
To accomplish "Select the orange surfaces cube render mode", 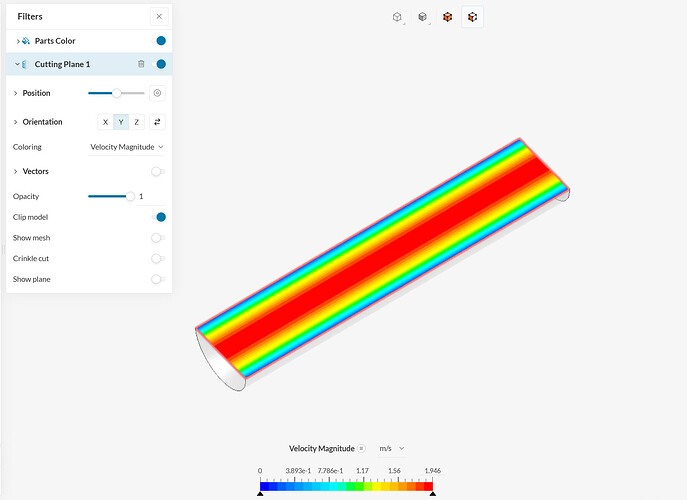I will (447, 17).
